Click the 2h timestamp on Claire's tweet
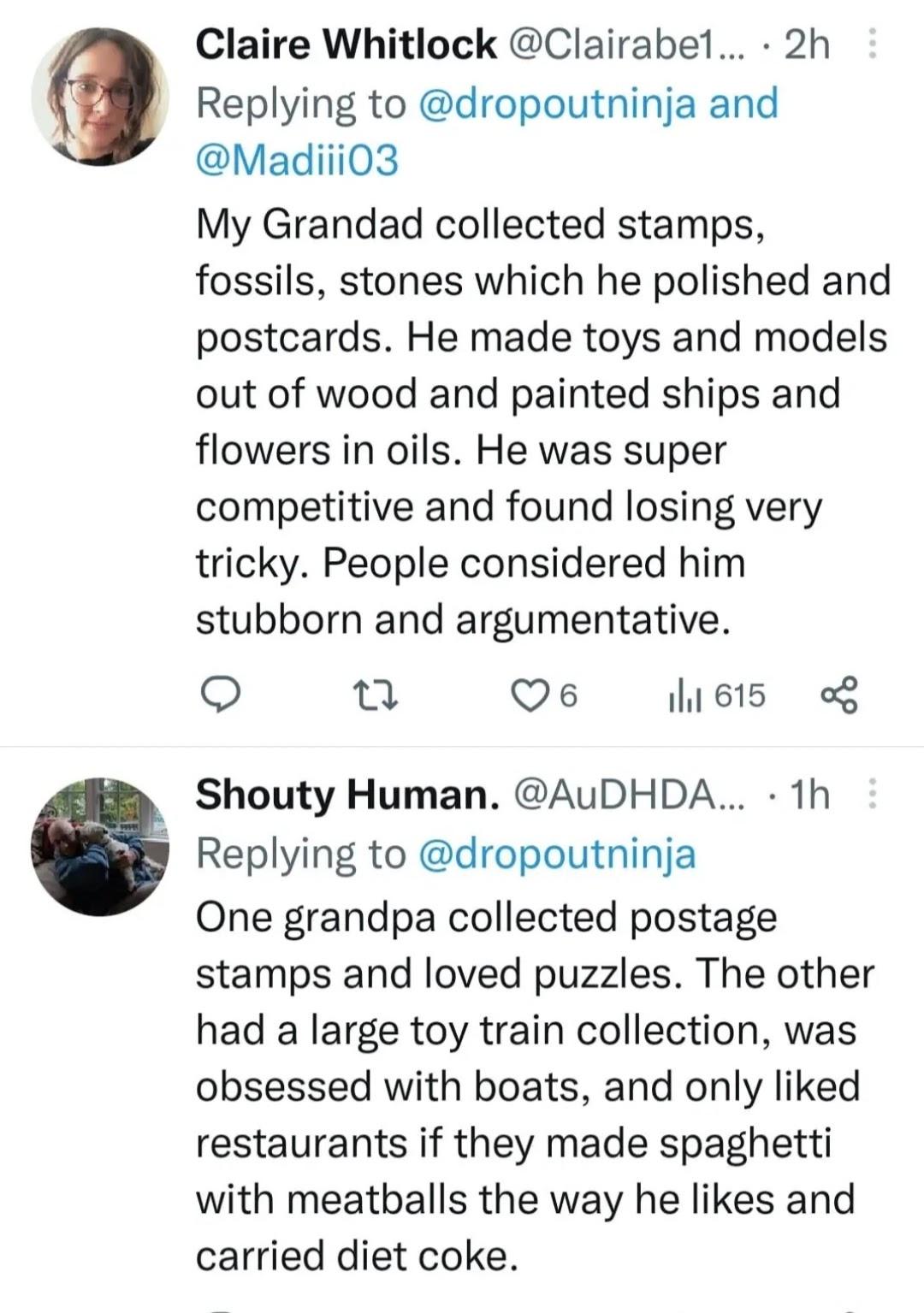The image size is (924, 1313). [807, 44]
